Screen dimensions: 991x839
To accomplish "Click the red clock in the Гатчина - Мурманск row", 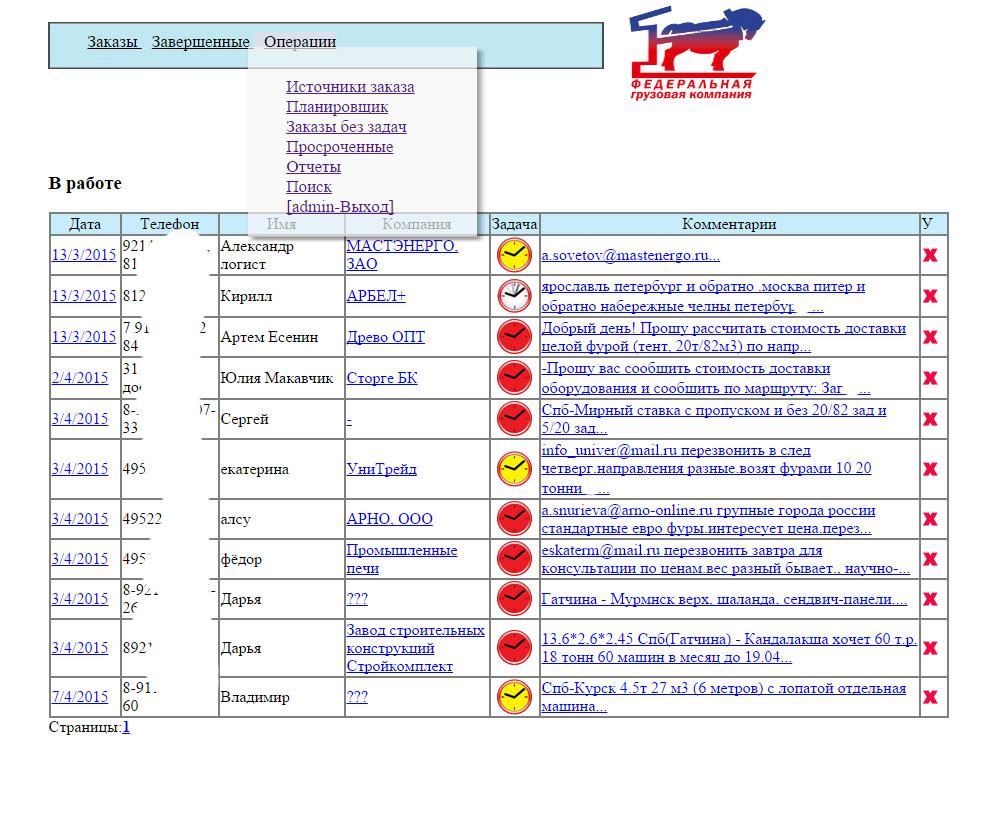I will pyautogui.click(x=514, y=599).
